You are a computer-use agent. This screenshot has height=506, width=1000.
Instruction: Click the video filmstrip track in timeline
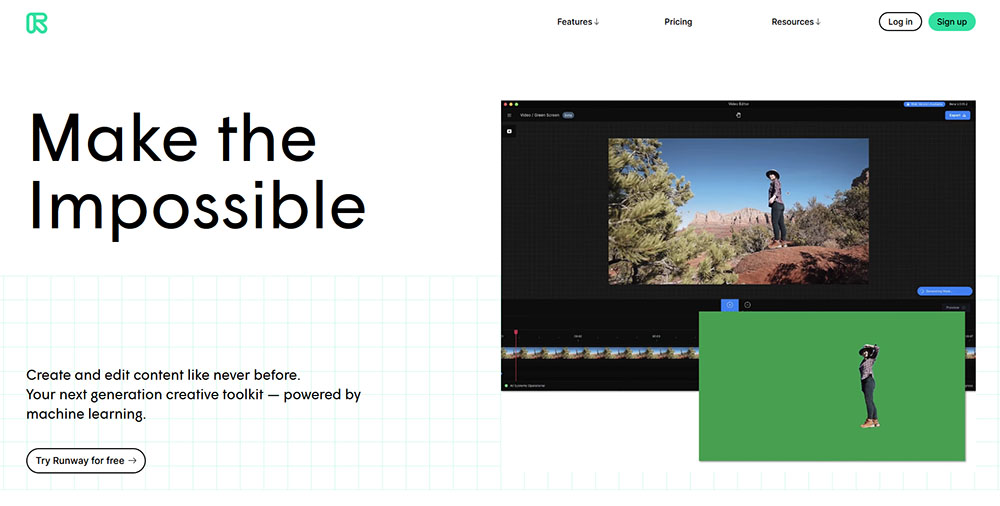point(599,353)
